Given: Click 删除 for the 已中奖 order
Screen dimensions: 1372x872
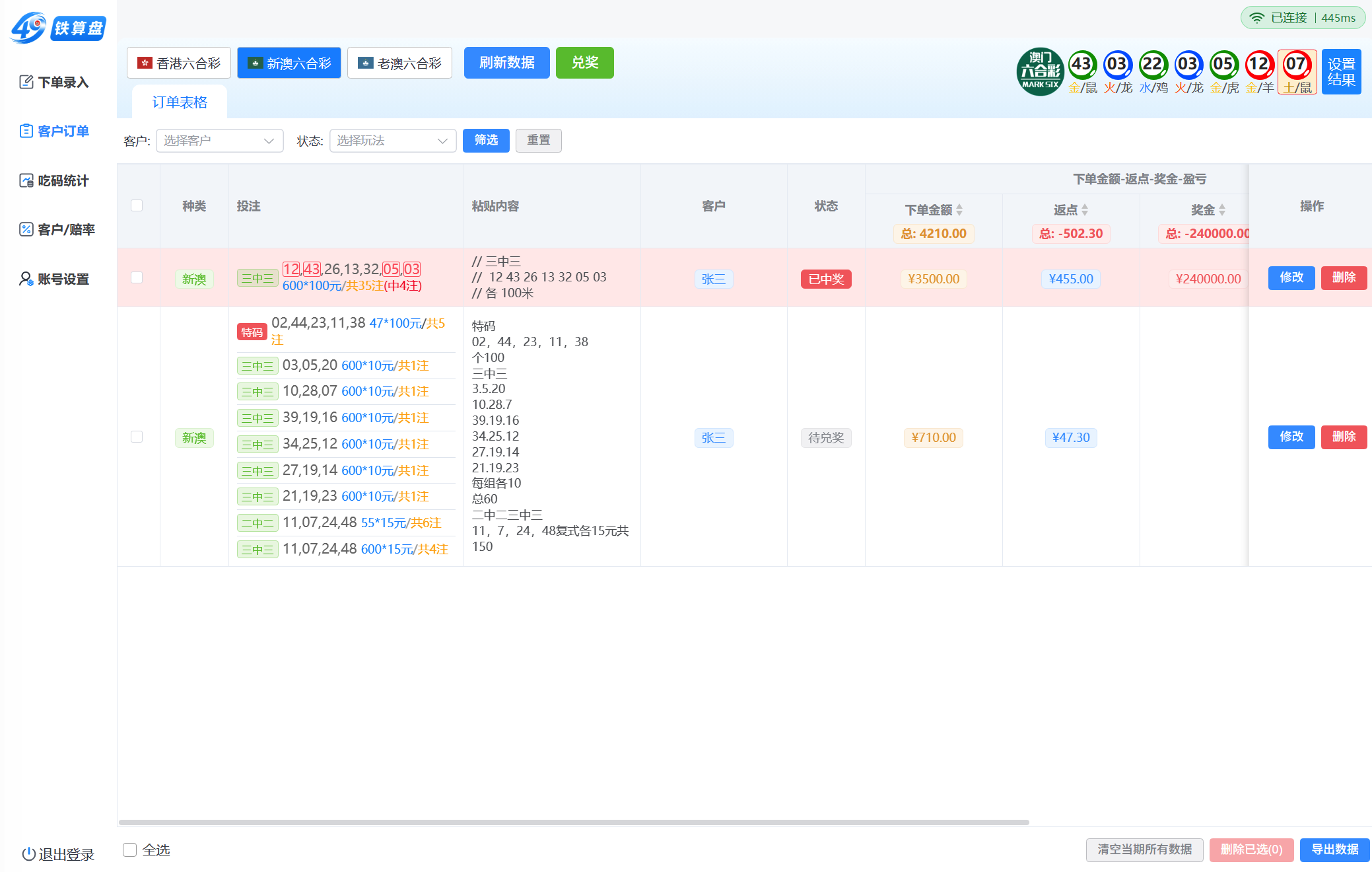Looking at the screenshot, I should click(1344, 278).
